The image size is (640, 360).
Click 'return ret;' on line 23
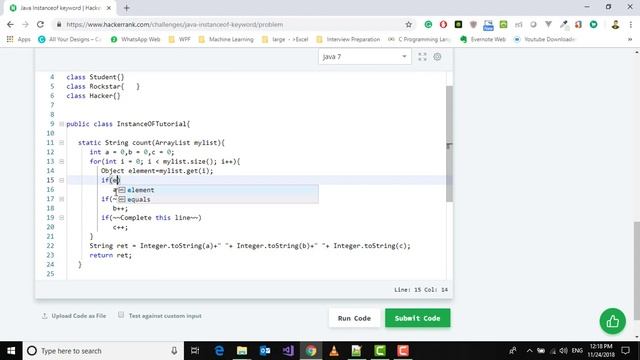click(x=111, y=256)
